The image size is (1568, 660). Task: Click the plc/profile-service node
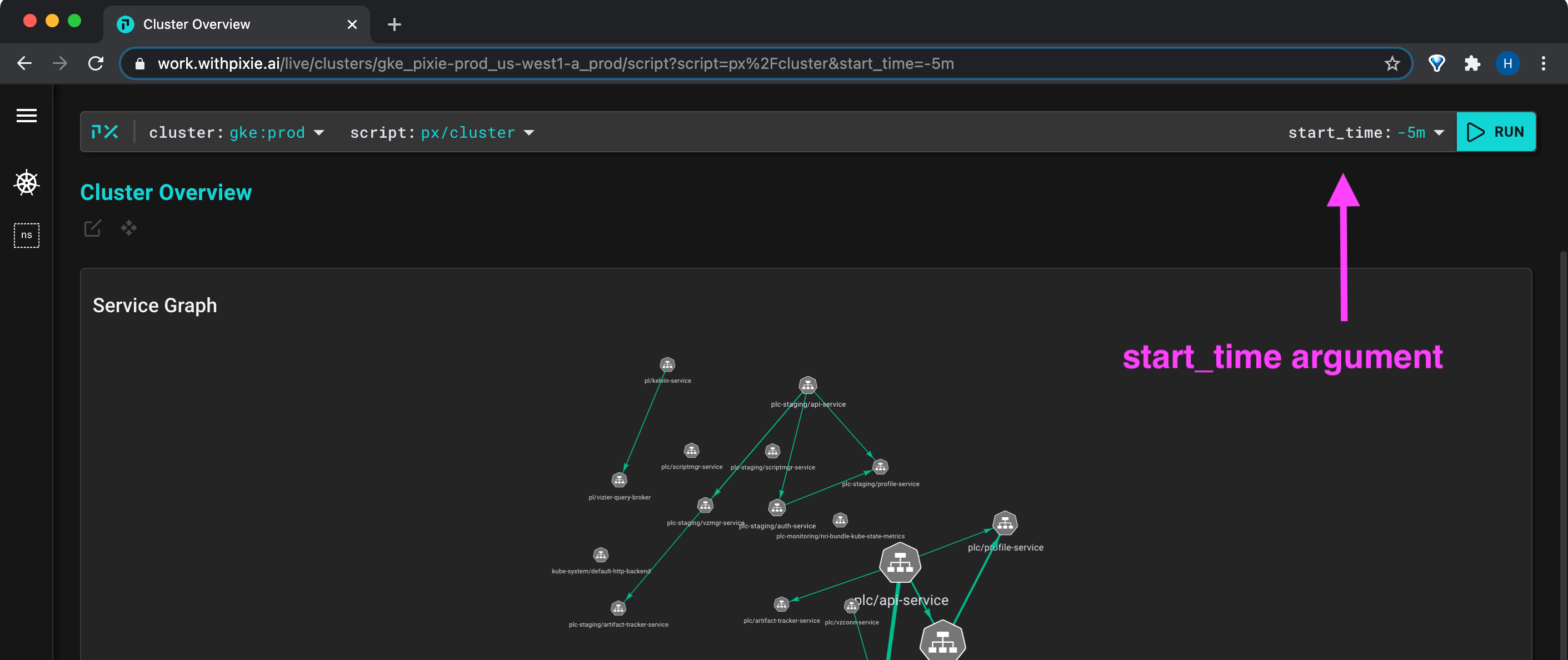point(1005,523)
